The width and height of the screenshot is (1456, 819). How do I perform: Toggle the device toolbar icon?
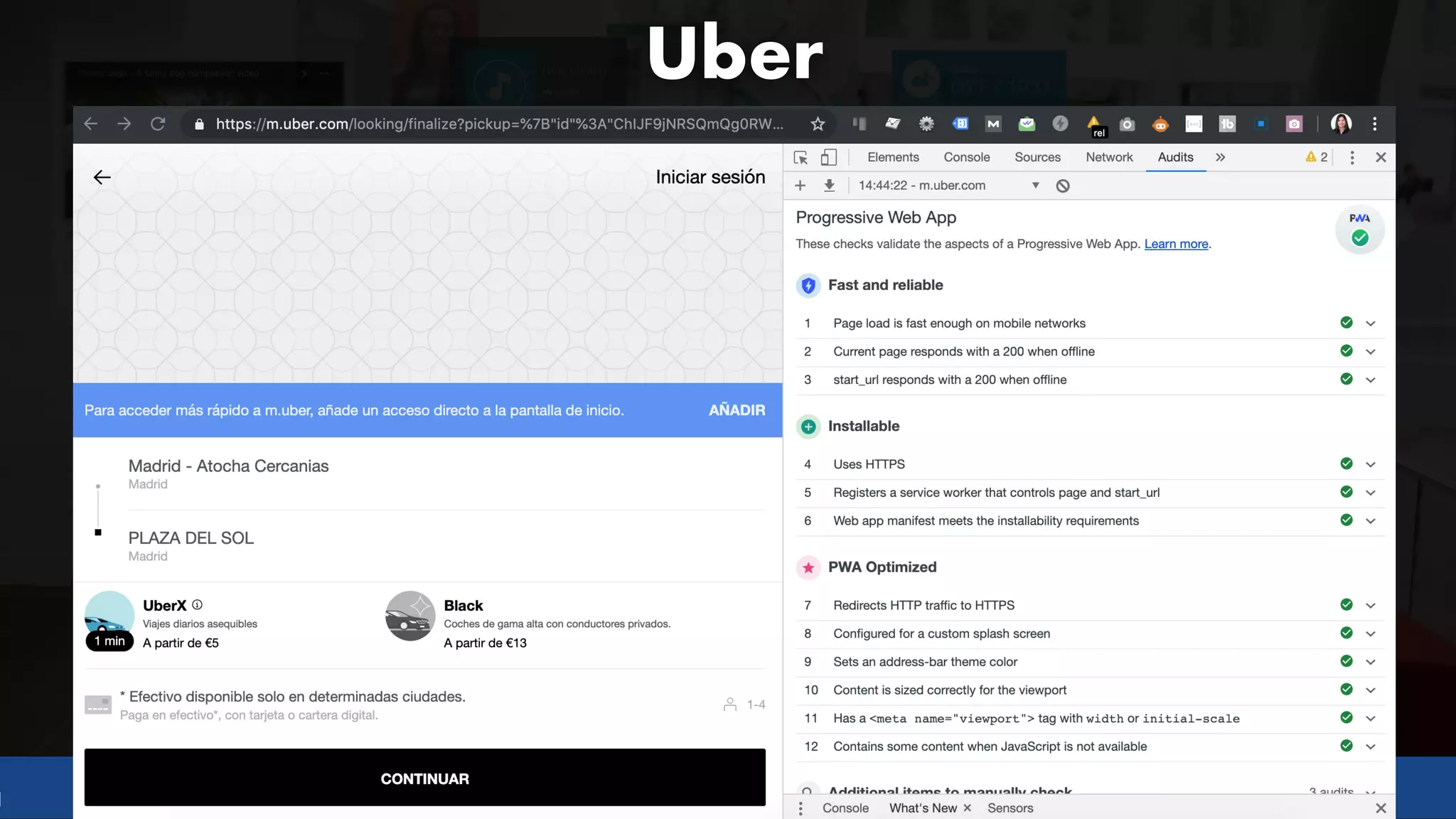click(828, 157)
